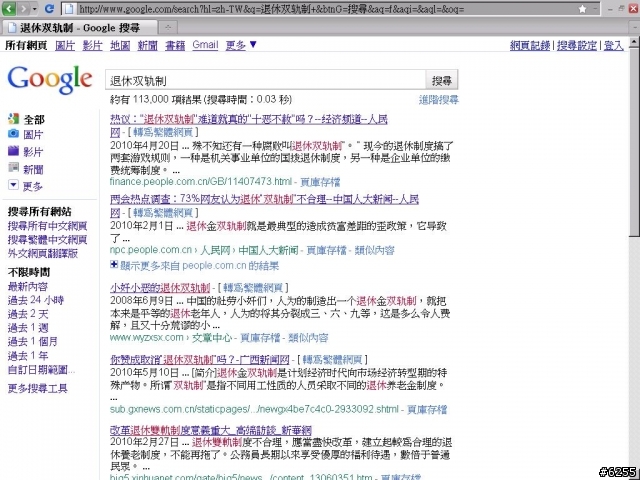Filter results to 過去 1 個月

pyautogui.click(x=33, y=342)
